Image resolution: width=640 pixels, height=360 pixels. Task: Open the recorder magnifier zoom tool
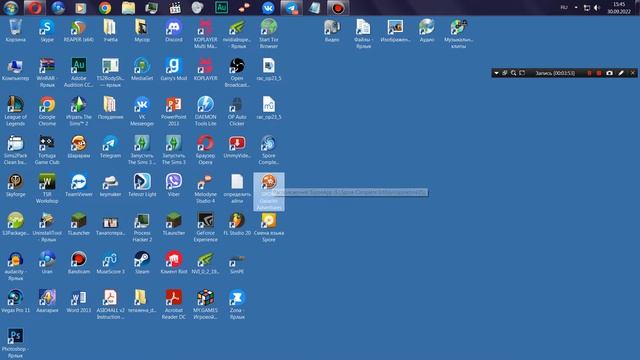[x=513, y=73]
